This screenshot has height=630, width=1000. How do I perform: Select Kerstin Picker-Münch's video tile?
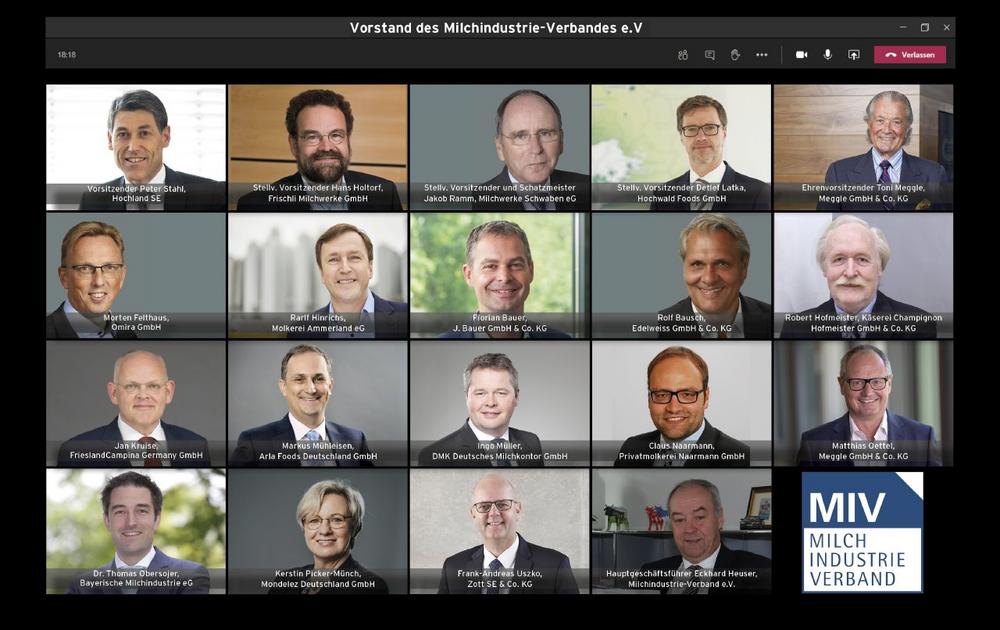pos(318,532)
